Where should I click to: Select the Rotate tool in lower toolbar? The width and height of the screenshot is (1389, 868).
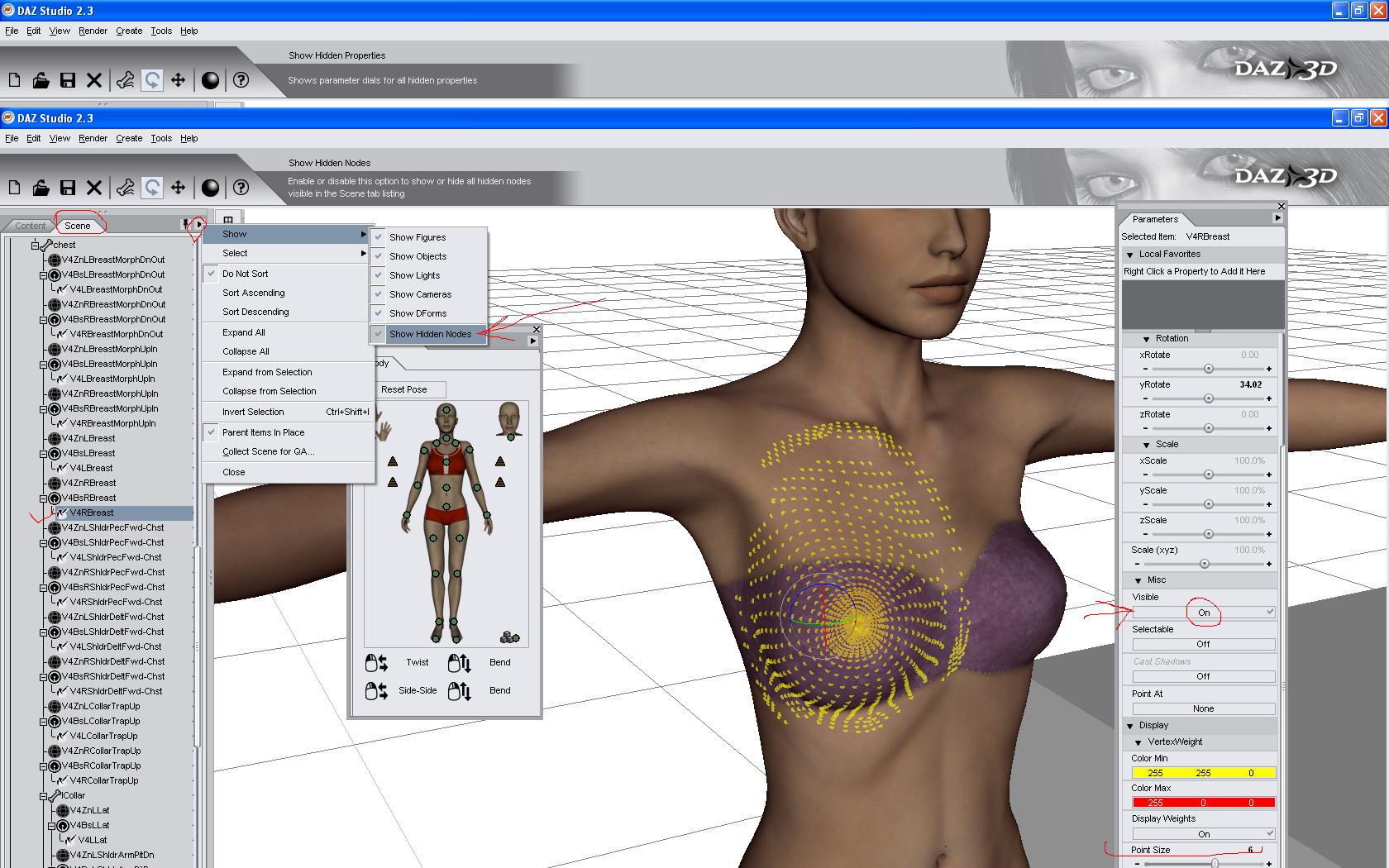(152, 188)
